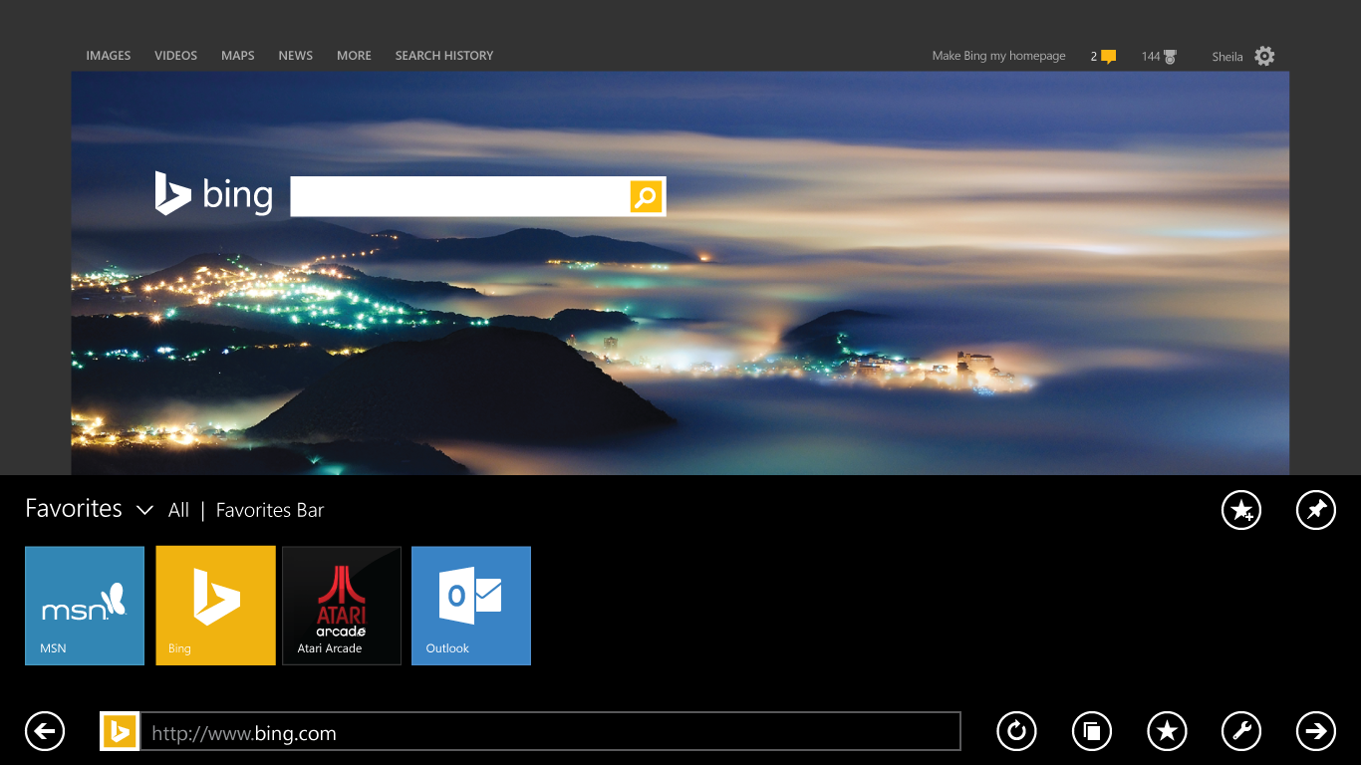Click the Sheila account name

pos(1227,57)
